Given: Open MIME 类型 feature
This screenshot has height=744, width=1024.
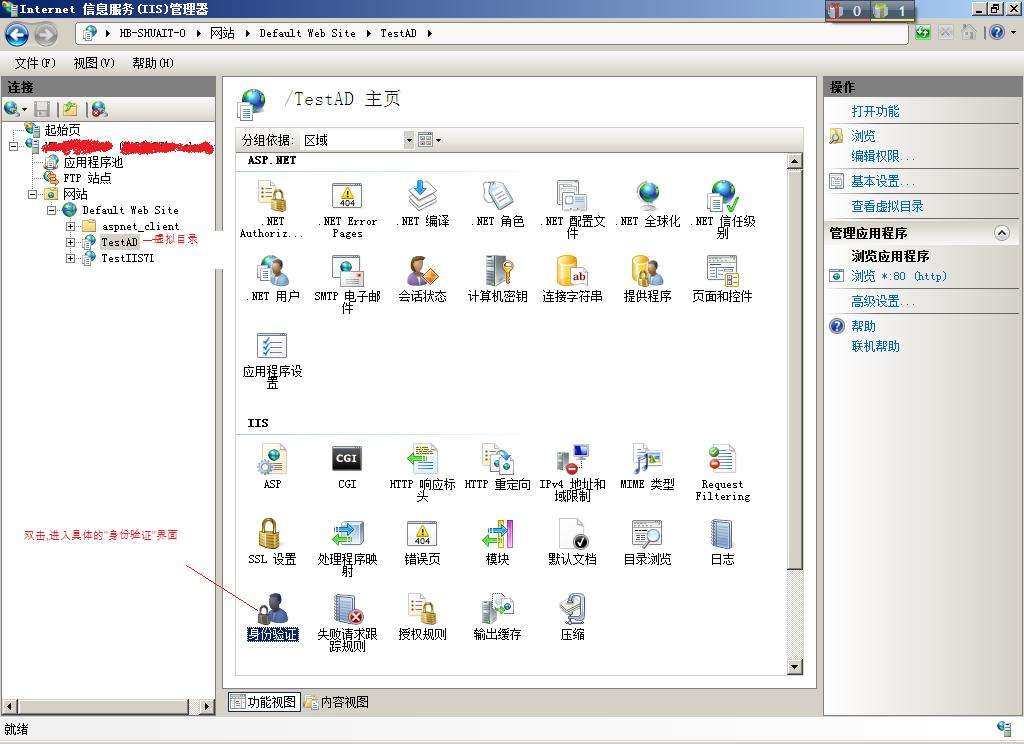Looking at the screenshot, I should coord(647,466).
